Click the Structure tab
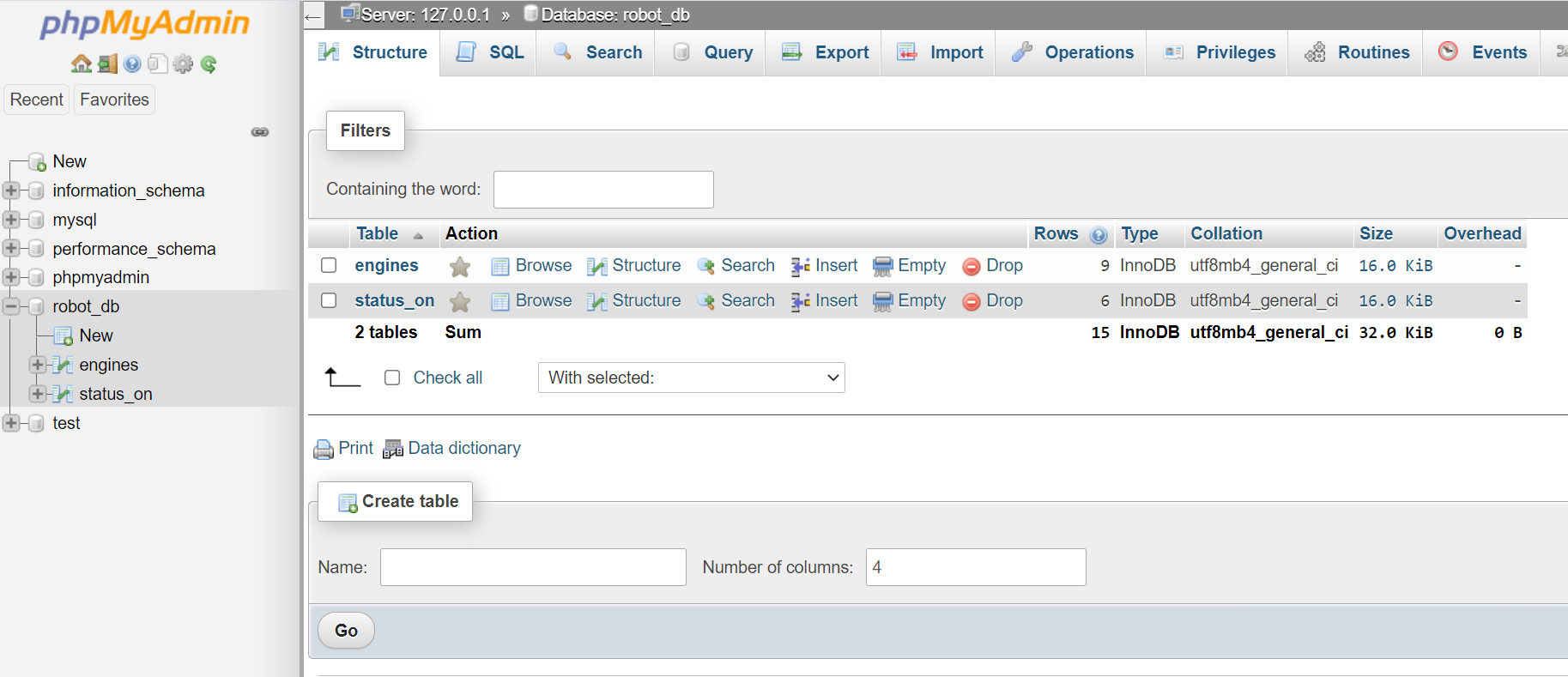Viewport: 1568px width, 677px height. 372,52
